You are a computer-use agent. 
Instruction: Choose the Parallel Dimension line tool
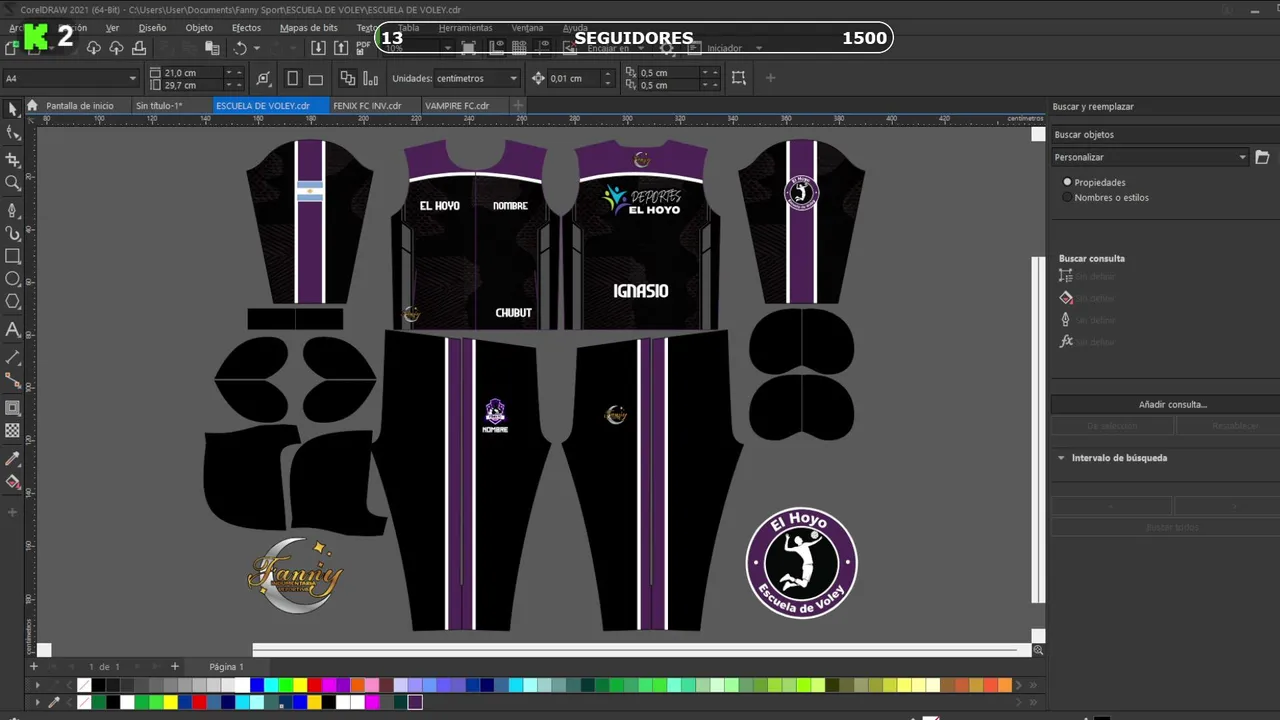pos(12,356)
